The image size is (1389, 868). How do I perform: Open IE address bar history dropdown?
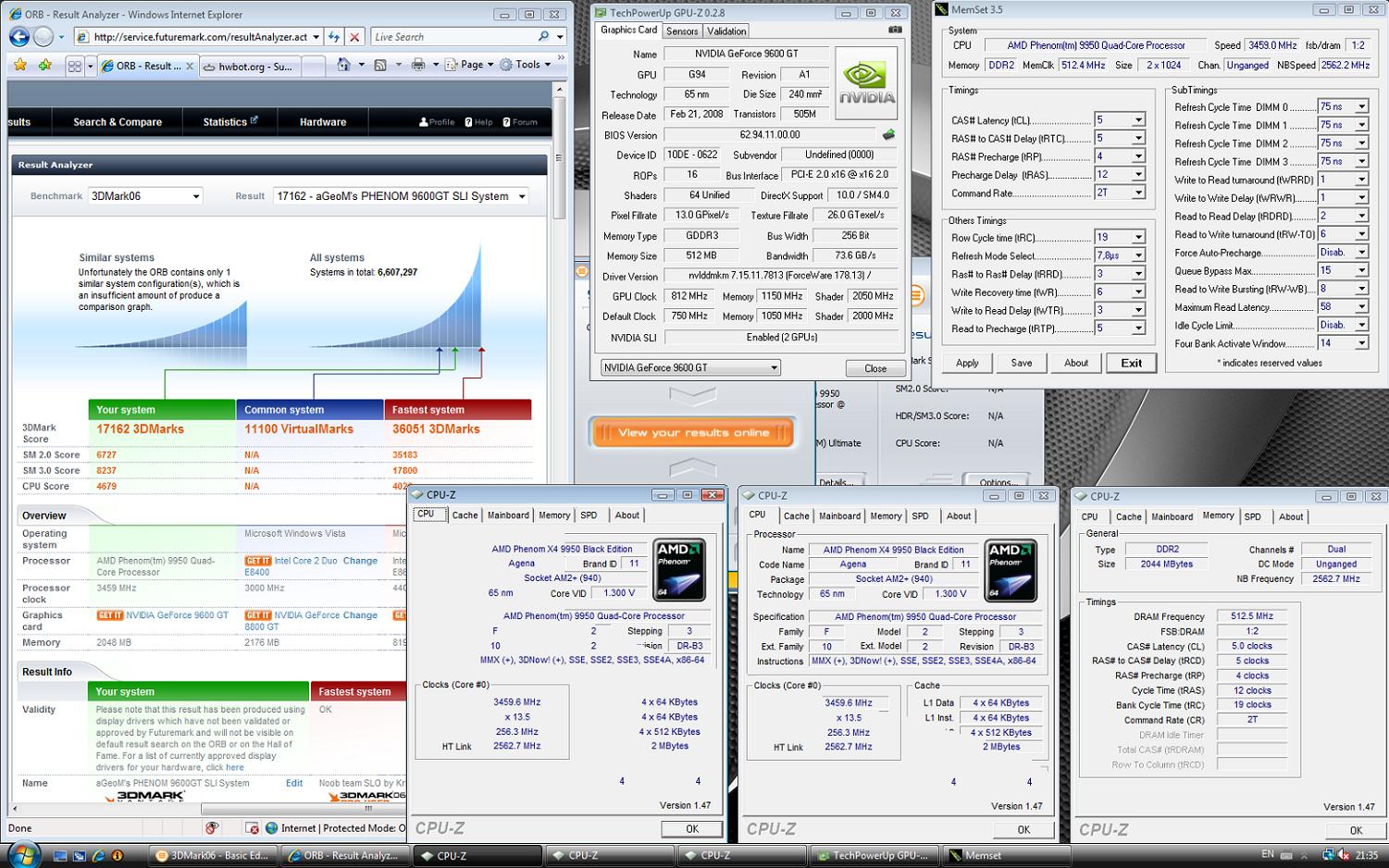pos(316,37)
